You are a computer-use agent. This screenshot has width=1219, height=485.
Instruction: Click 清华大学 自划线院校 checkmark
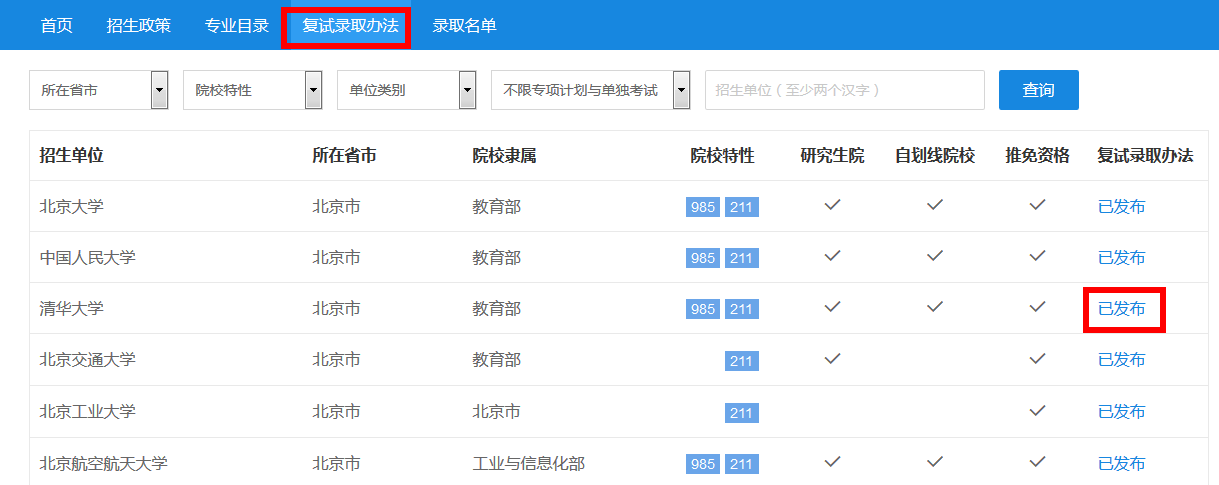pos(935,306)
